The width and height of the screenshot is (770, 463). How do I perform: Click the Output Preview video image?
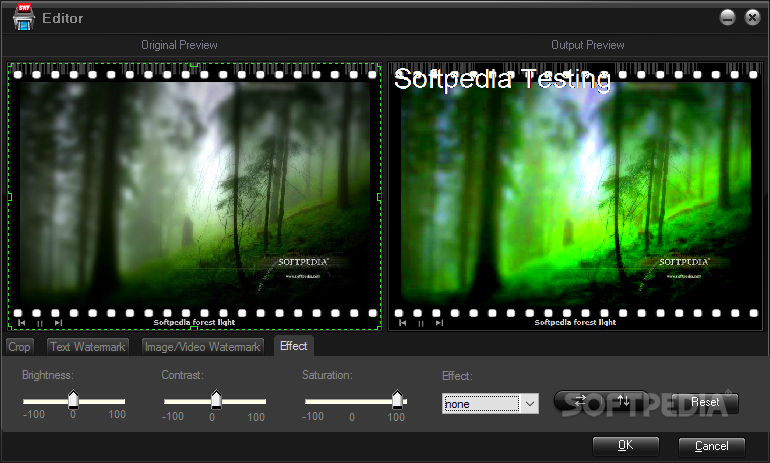tap(576, 196)
